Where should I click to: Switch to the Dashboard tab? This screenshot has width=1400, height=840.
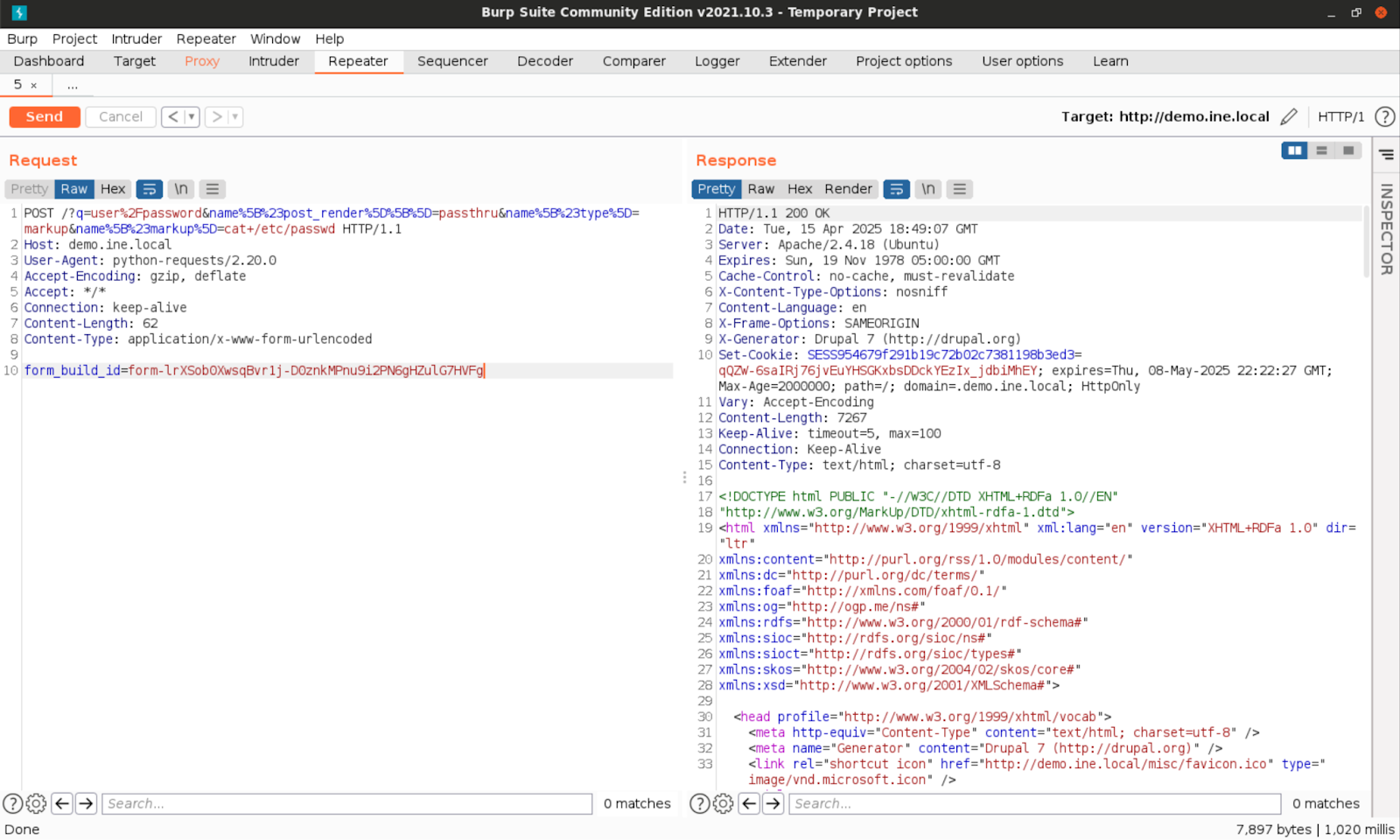(x=49, y=61)
